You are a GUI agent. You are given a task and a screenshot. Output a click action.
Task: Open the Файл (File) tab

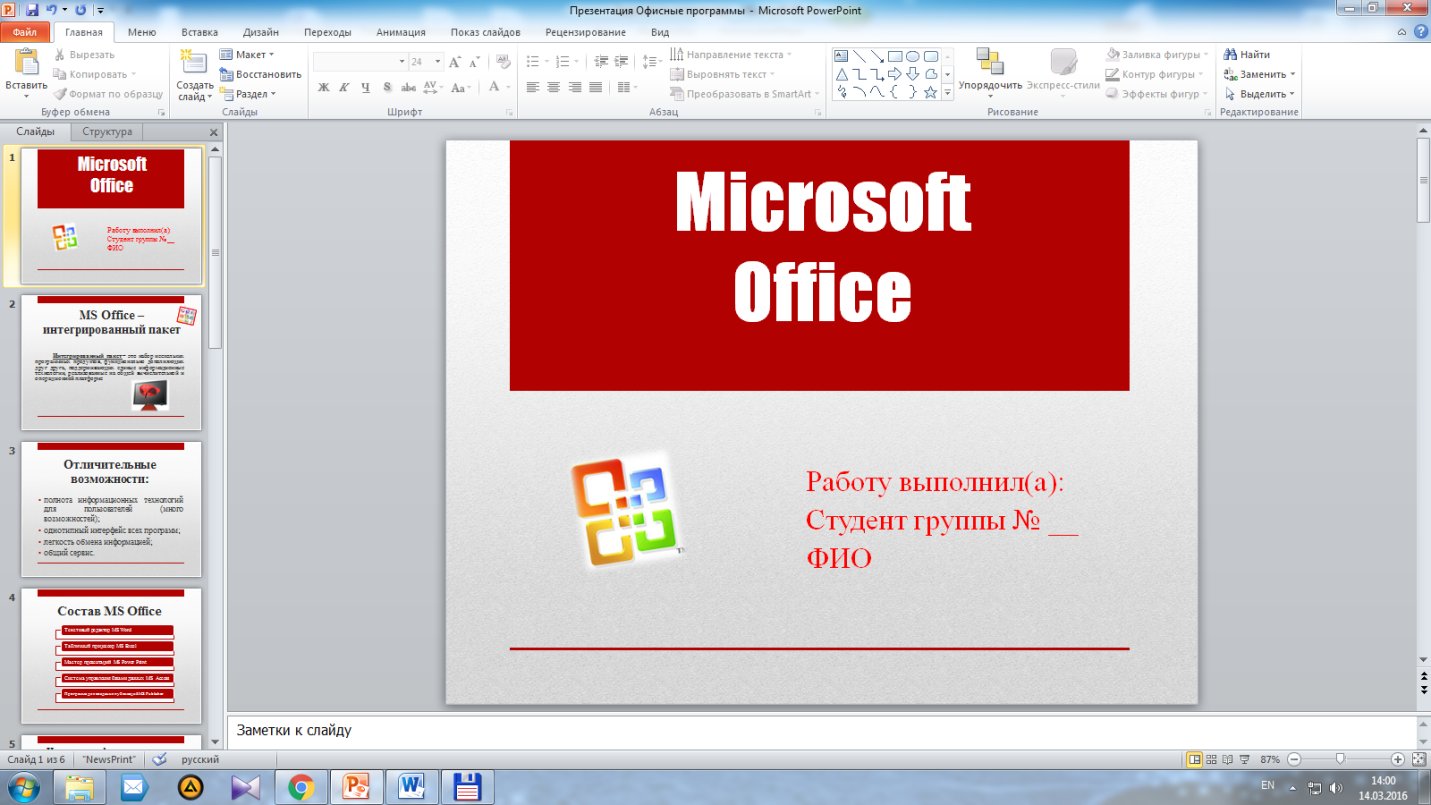click(25, 32)
